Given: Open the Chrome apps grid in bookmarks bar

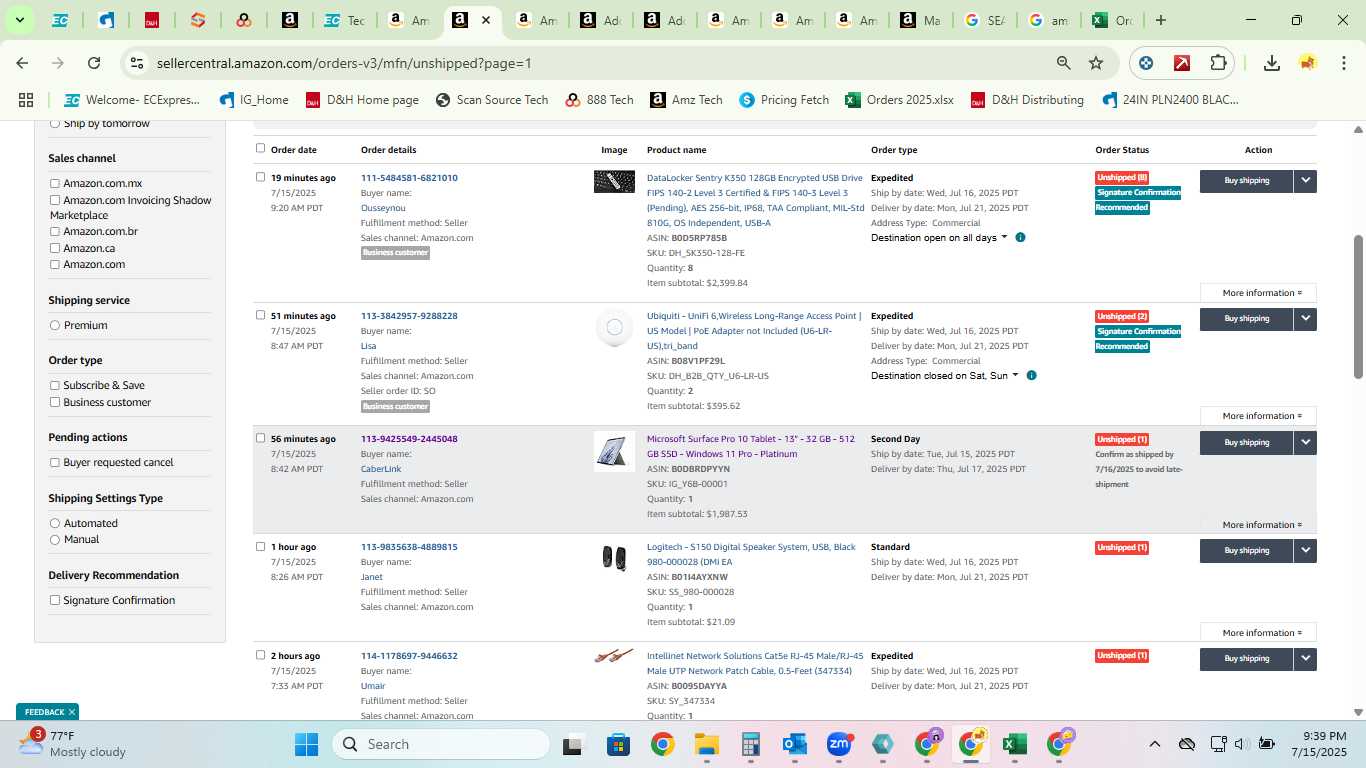Looking at the screenshot, I should 26,100.
